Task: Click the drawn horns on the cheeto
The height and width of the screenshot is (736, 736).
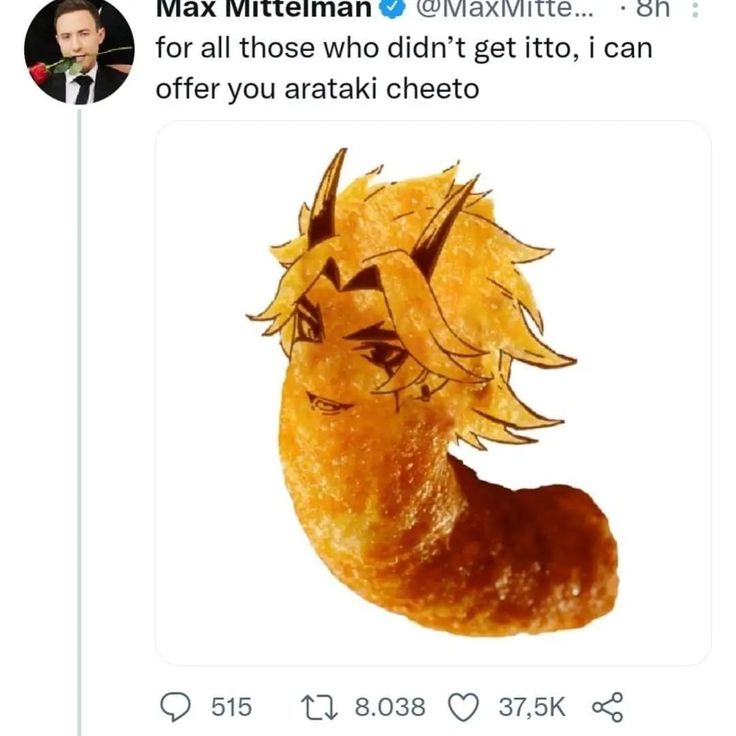Action: pos(326,198)
